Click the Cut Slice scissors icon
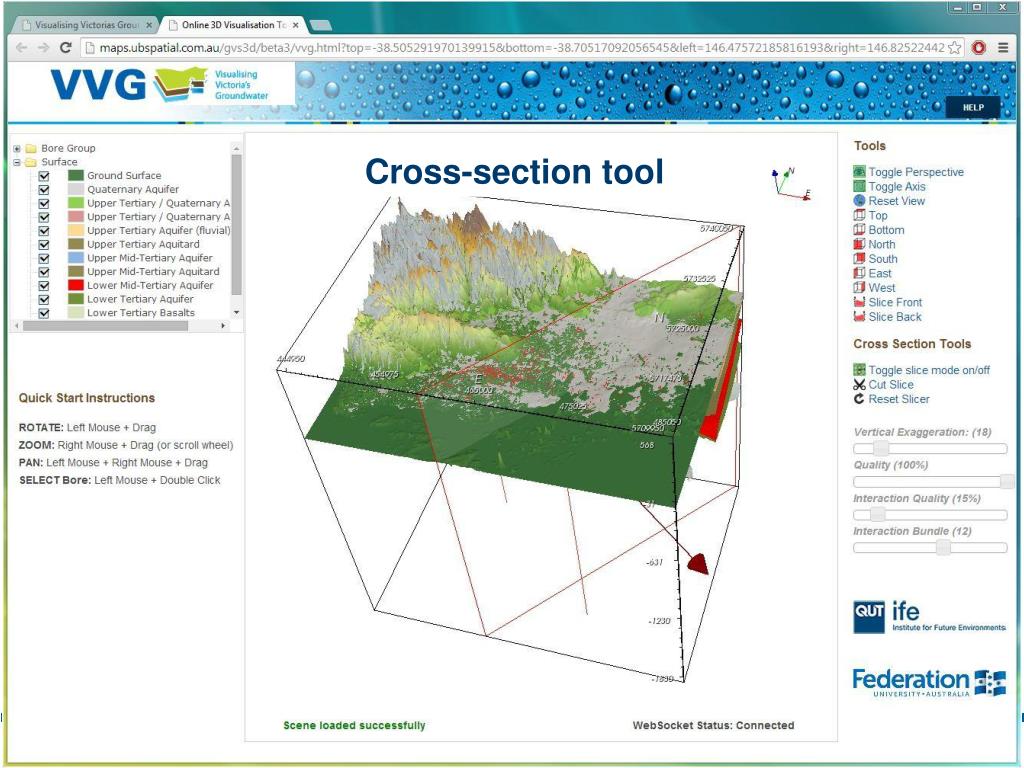 (859, 385)
